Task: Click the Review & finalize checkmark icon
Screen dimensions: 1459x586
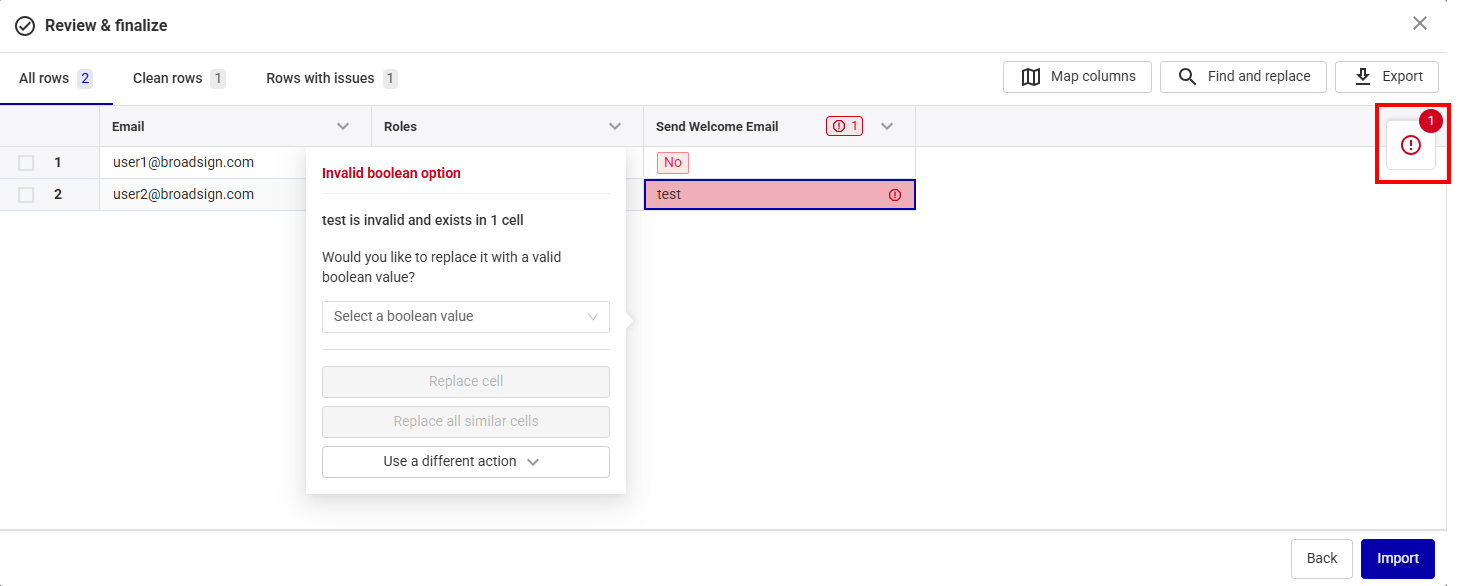Action: (25, 26)
